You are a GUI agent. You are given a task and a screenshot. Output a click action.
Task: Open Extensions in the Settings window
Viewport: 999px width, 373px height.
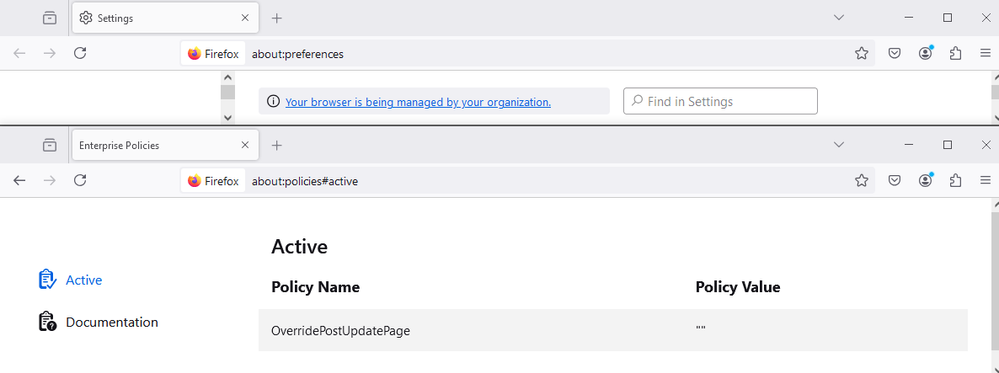tap(955, 54)
